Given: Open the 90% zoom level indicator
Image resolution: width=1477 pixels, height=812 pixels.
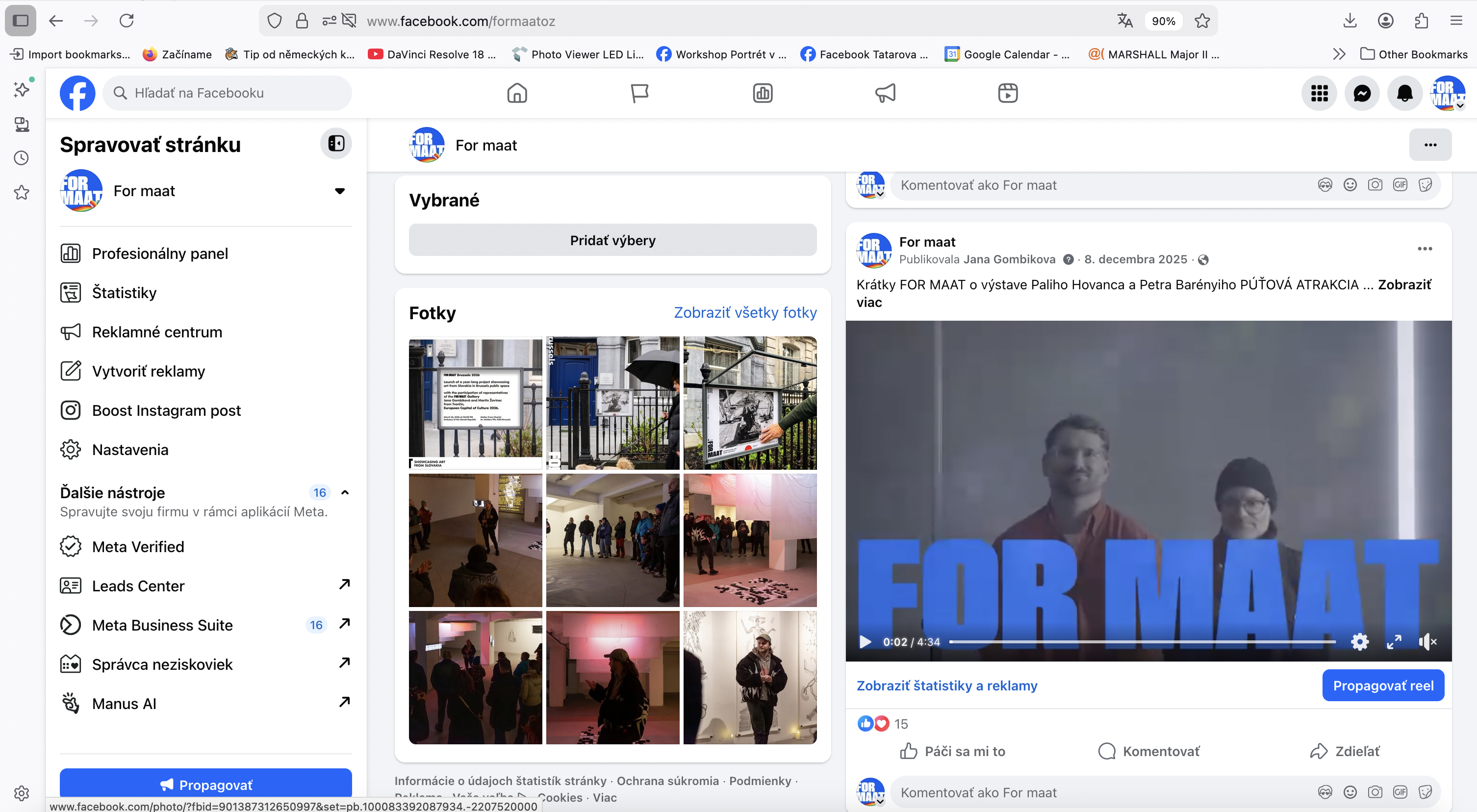Looking at the screenshot, I should [x=1163, y=21].
